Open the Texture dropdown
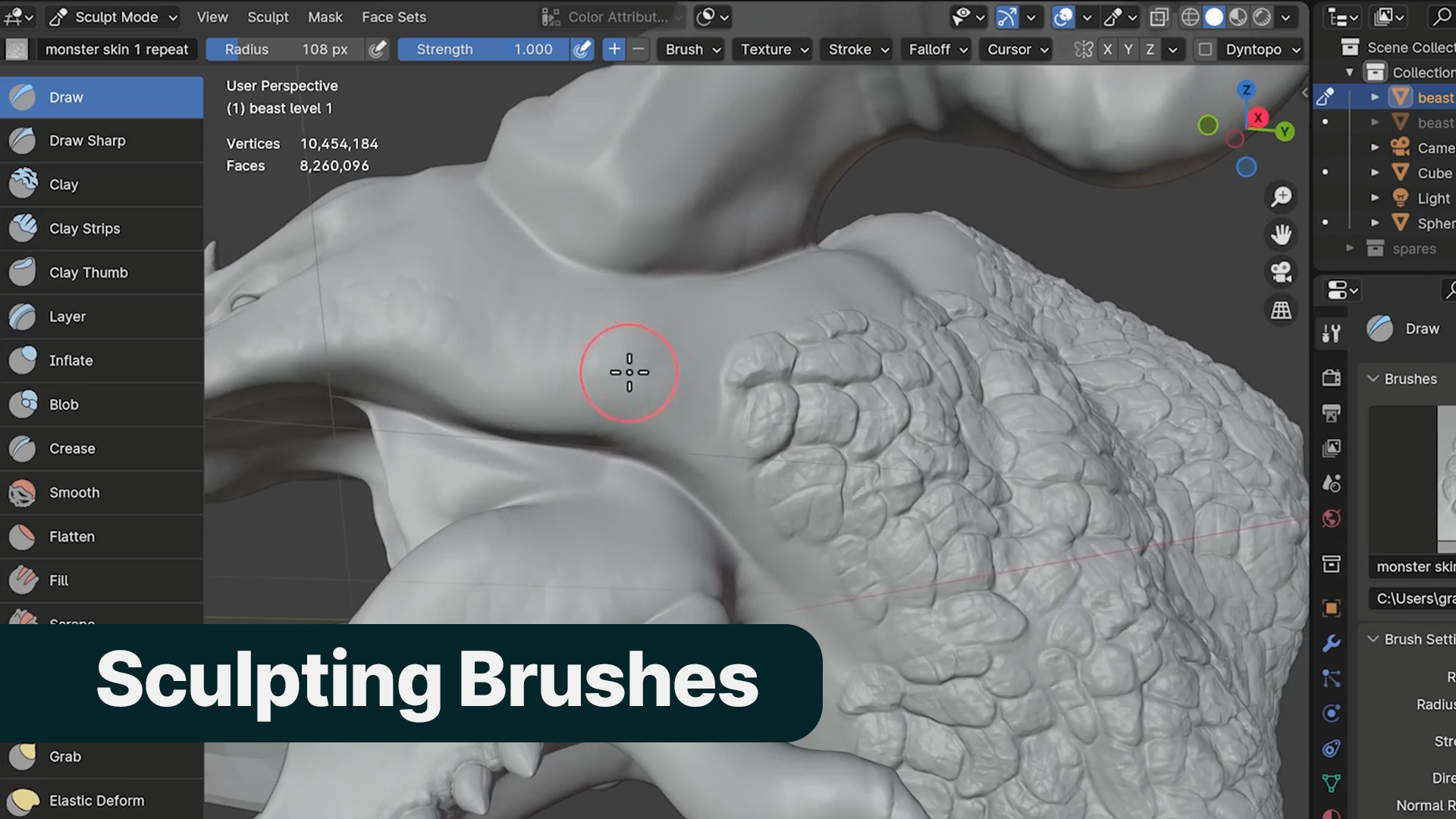The height and width of the screenshot is (819, 1456). click(774, 49)
